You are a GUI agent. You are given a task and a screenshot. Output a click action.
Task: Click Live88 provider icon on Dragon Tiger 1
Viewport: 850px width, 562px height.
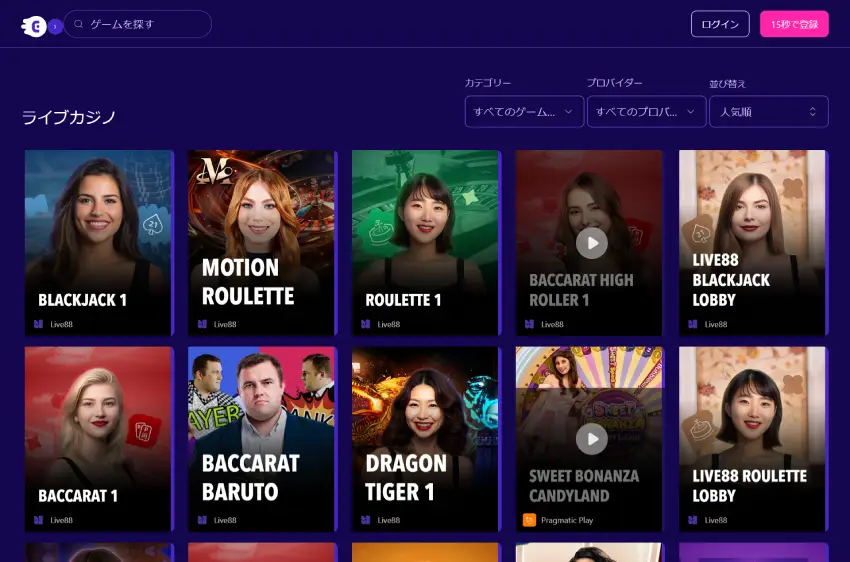click(x=366, y=520)
